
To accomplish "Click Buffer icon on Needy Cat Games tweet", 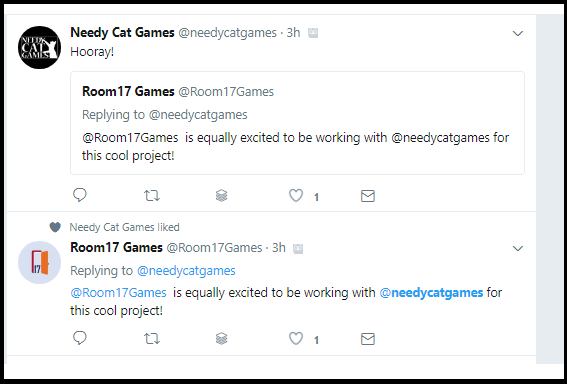I will pos(222,196).
